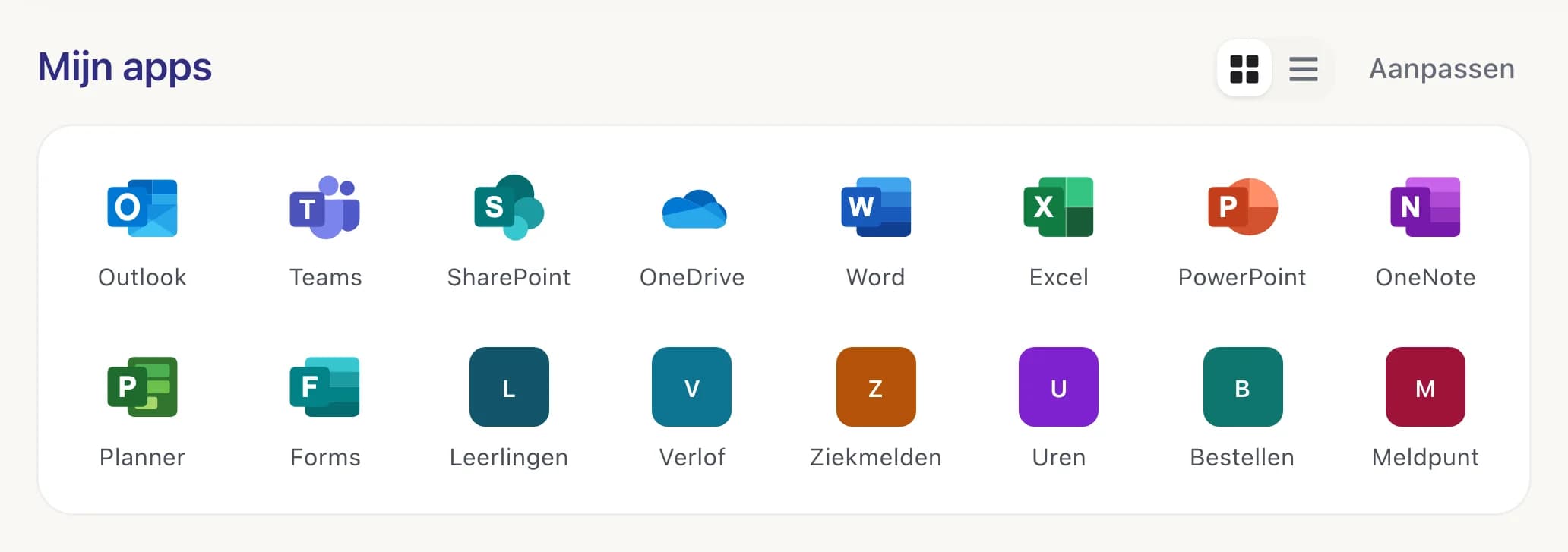Click the Verlof label text
The height and width of the screenshot is (552, 1568).
coord(692,457)
